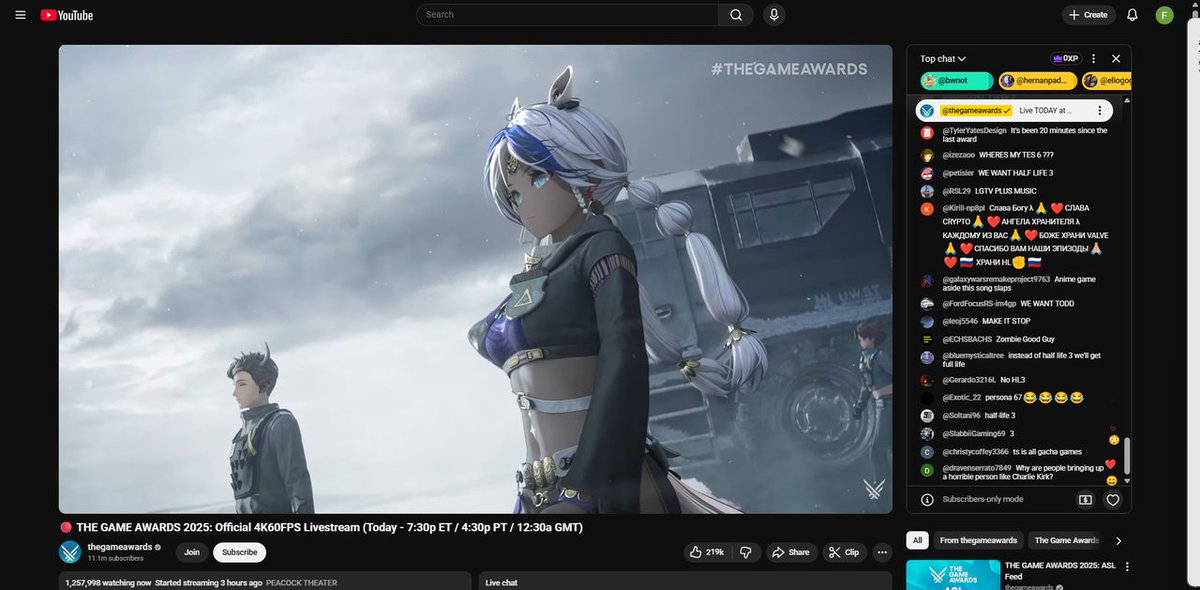Start voice search with microphone icon
The width and height of the screenshot is (1200, 590).
(773, 15)
